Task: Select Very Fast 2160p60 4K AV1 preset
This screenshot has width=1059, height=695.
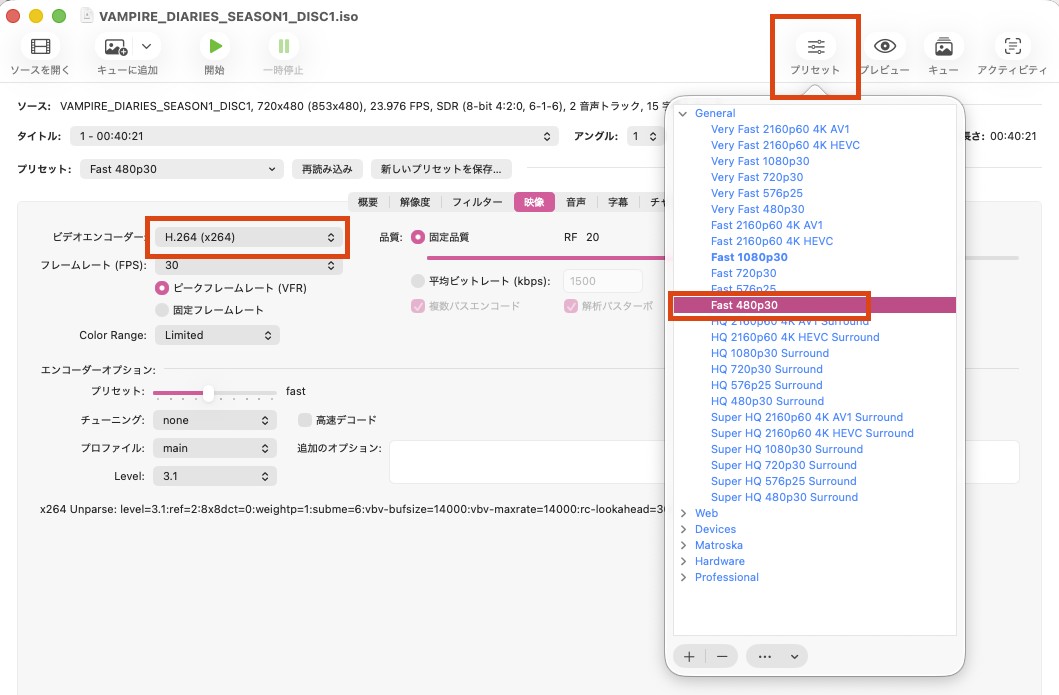Action: [780, 129]
